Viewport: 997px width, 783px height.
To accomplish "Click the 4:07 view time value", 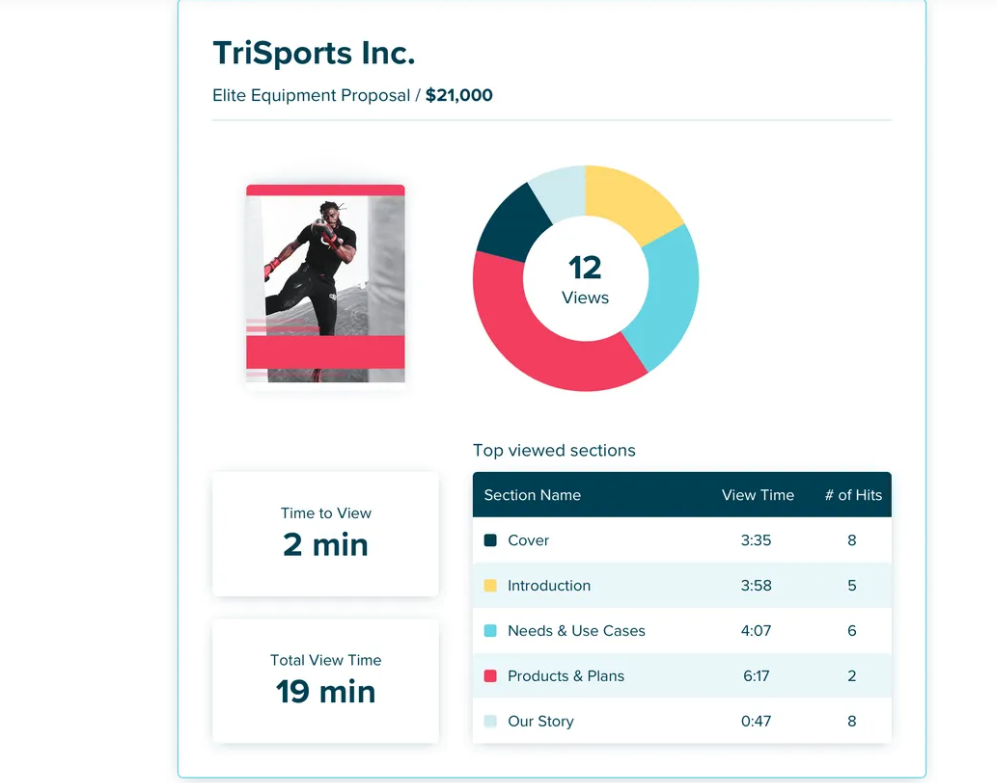I will (x=756, y=630).
